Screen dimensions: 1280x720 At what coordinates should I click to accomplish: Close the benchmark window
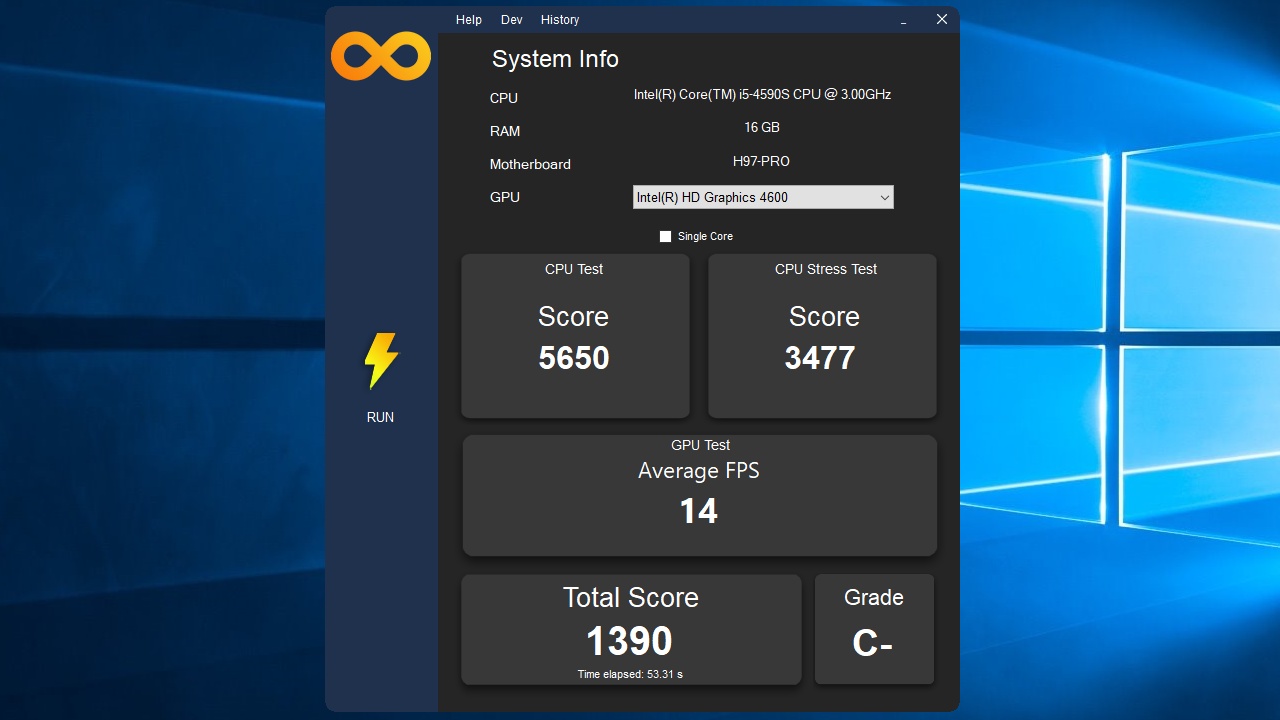[x=941, y=19]
